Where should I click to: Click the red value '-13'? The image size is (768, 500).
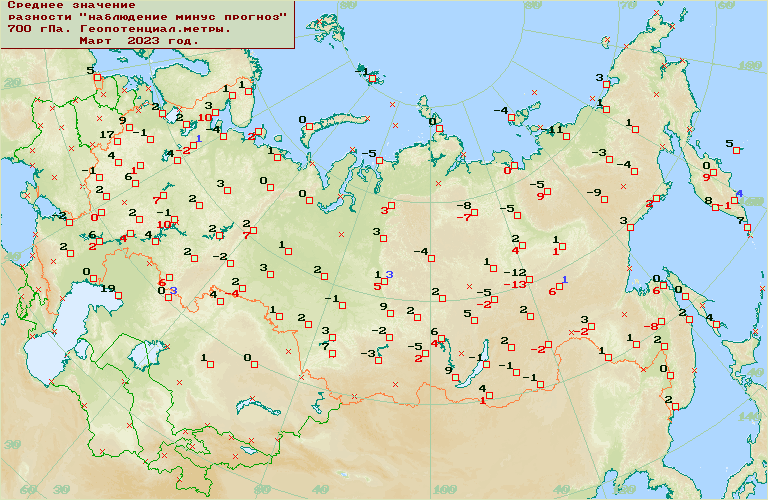515,285
